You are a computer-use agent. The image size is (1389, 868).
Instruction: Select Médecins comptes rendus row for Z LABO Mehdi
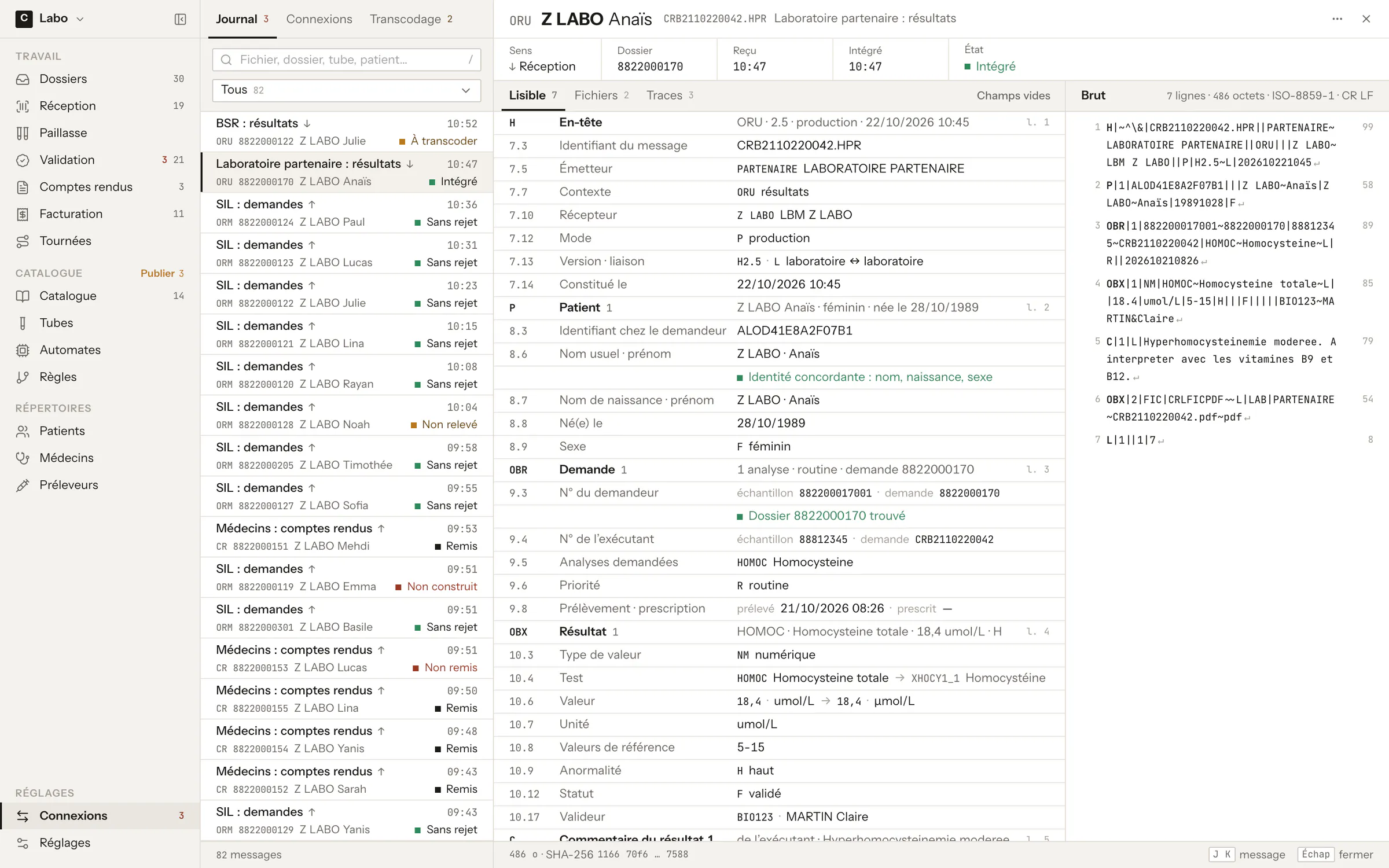point(346,537)
